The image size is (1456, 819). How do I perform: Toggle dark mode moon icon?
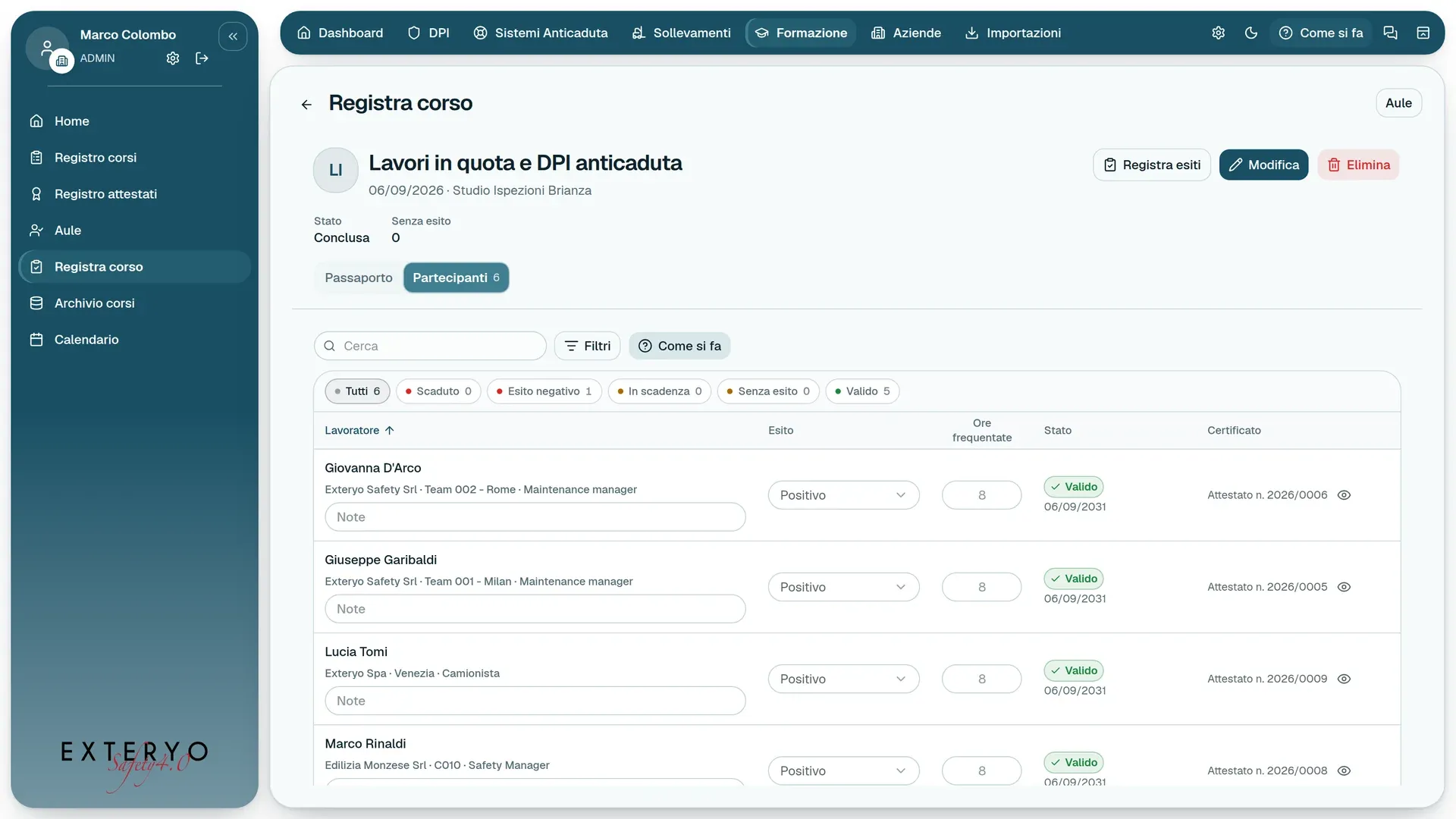[1251, 33]
